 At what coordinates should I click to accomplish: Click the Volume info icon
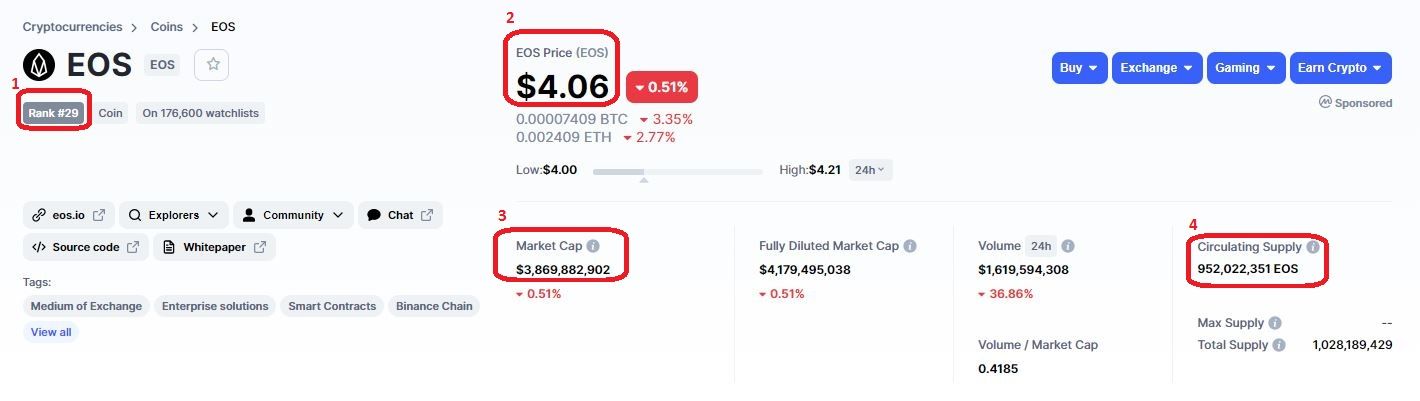click(1068, 246)
